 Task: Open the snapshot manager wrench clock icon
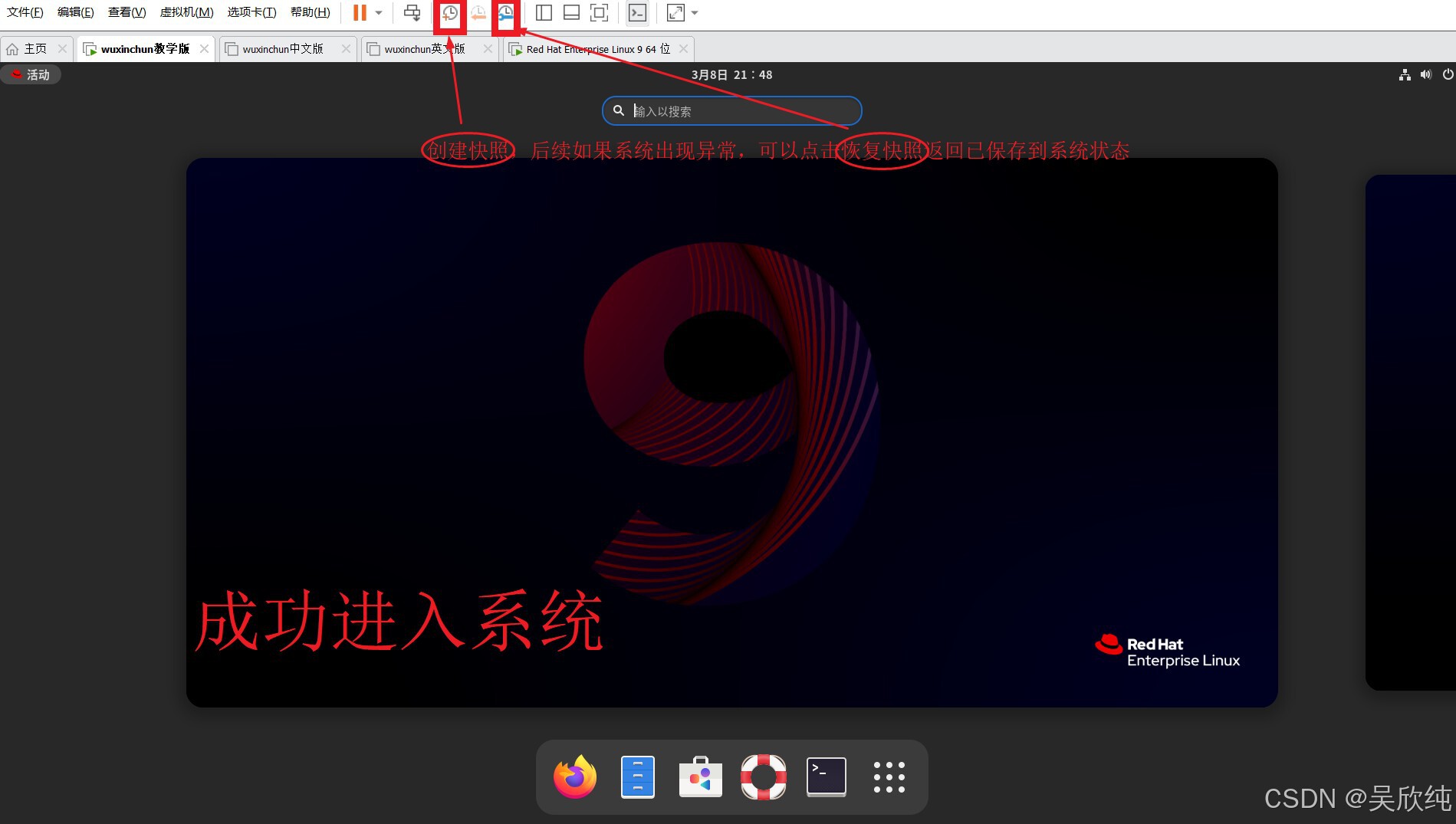pyautogui.click(x=506, y=13)
